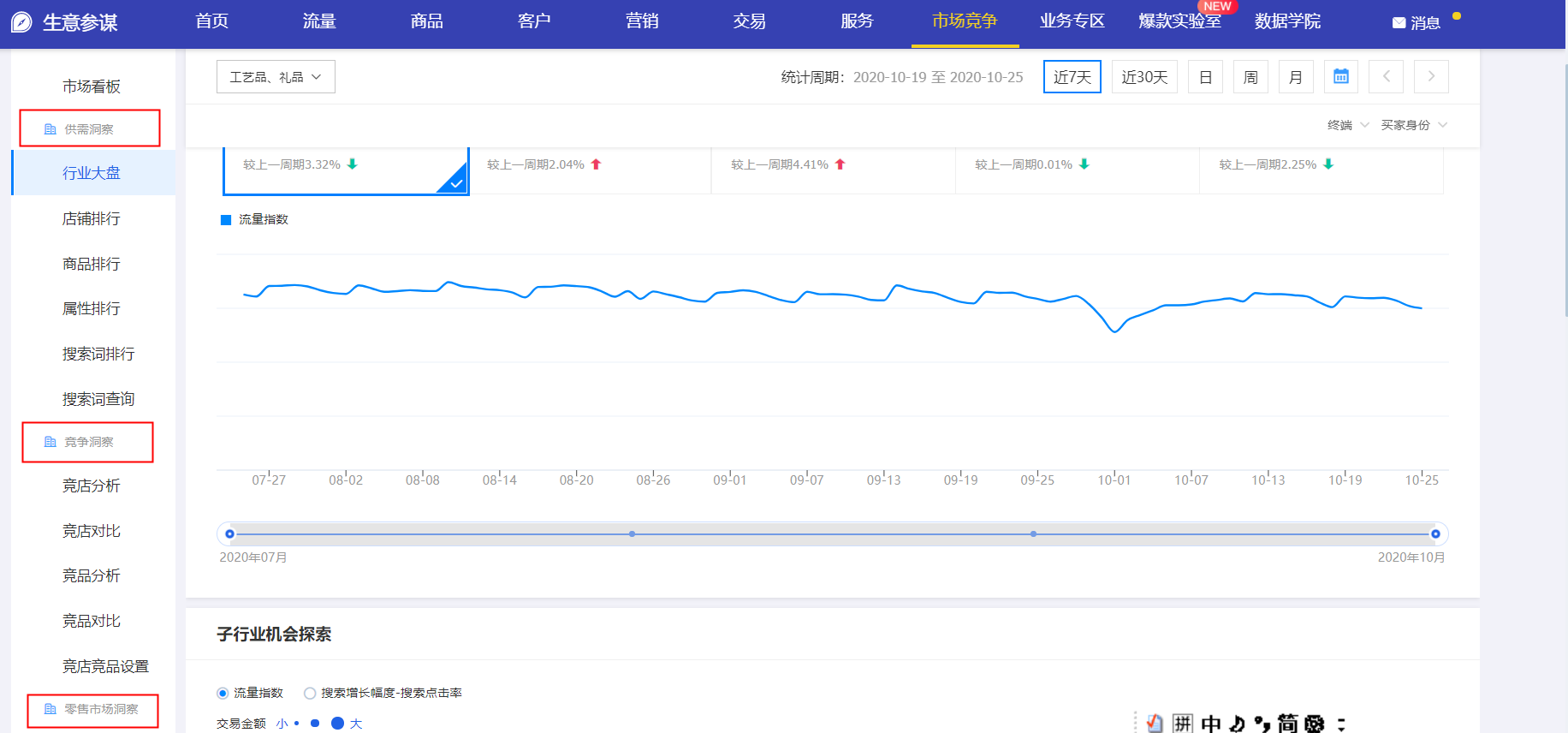Click the 拼 pinyin input mode icon

tap(1183, 724)
